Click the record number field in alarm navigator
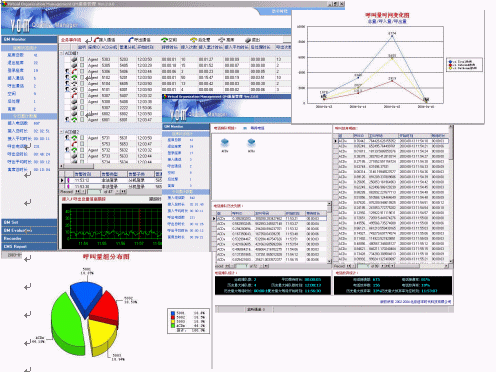The width and height of the screenshot is (496, 372). [94, 192]
